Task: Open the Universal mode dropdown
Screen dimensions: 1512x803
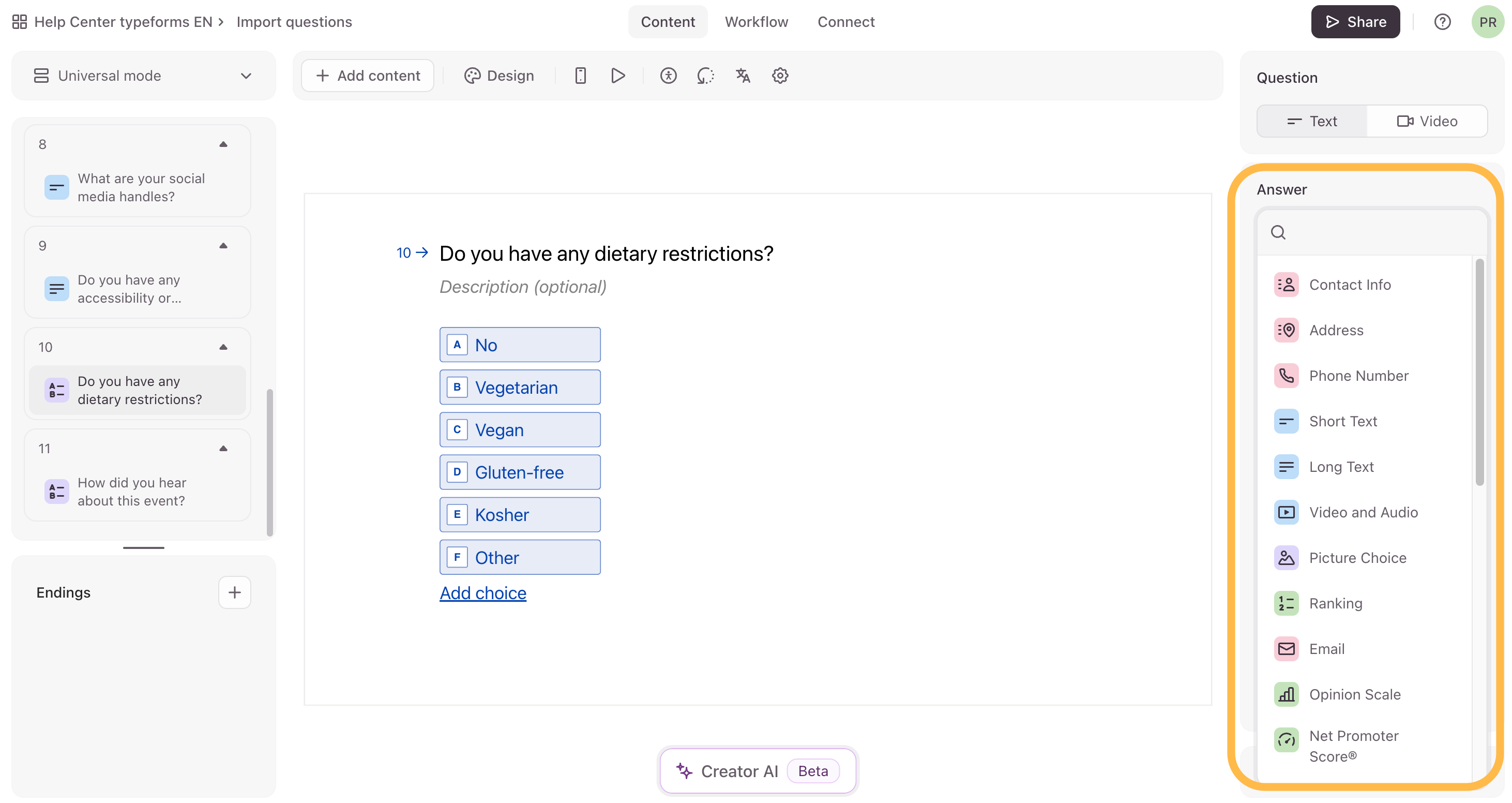Action: [143, 76]
